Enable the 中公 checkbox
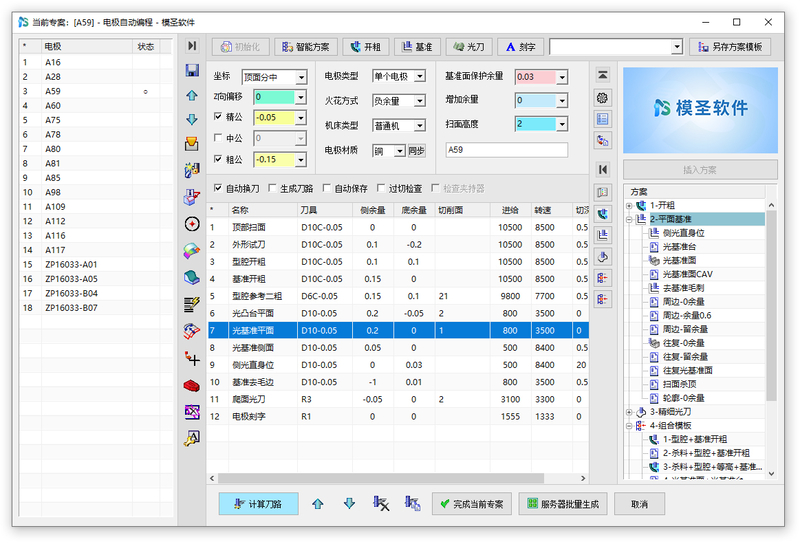The image size is (800, 544). click(219, 139)
